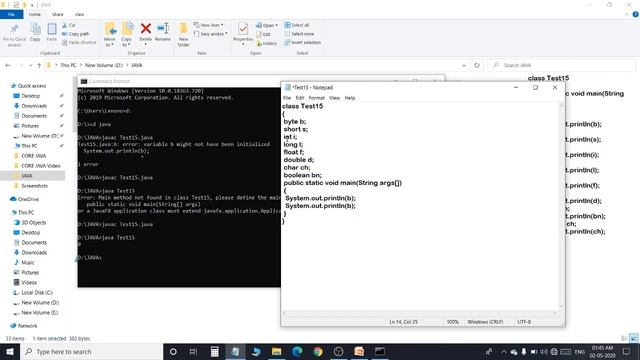The image size is (640, 360).
Task: Open the File tab of File Explorer
Action: click(x=11, y=14)
